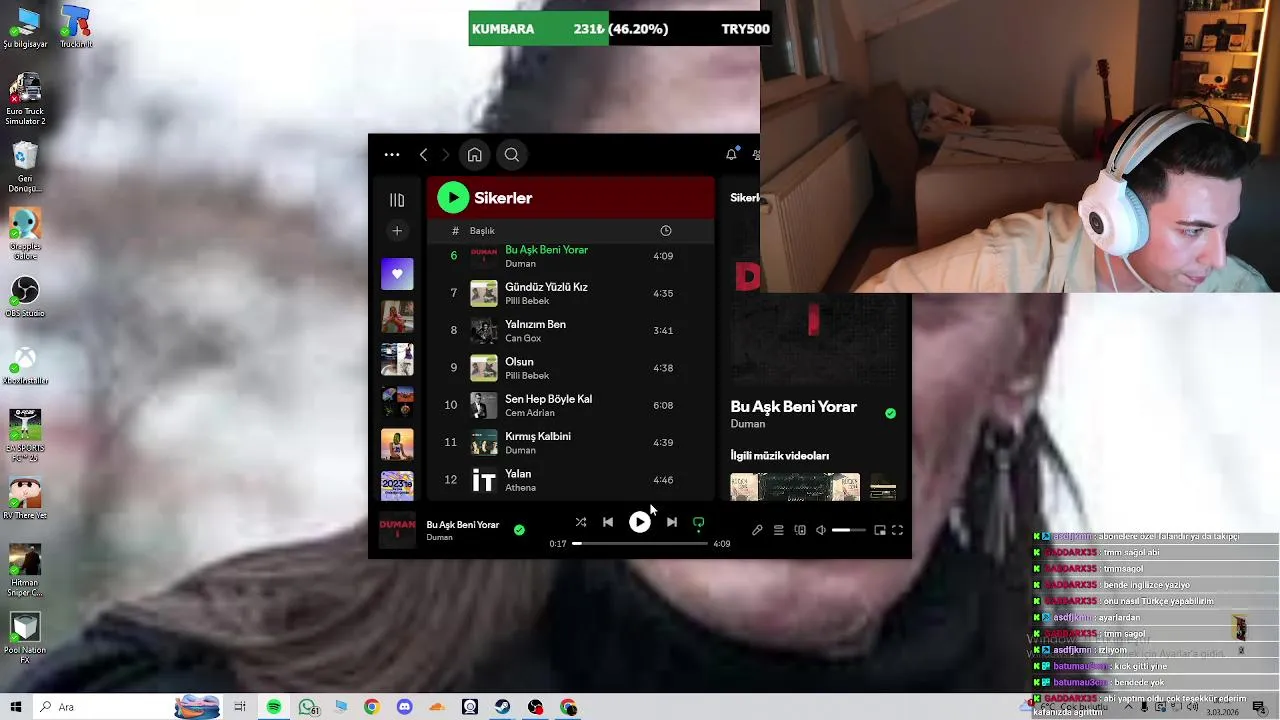The height and width of the screenshot is (720, 1280).
Task: Open Spotify search
Action: (512, 155)
